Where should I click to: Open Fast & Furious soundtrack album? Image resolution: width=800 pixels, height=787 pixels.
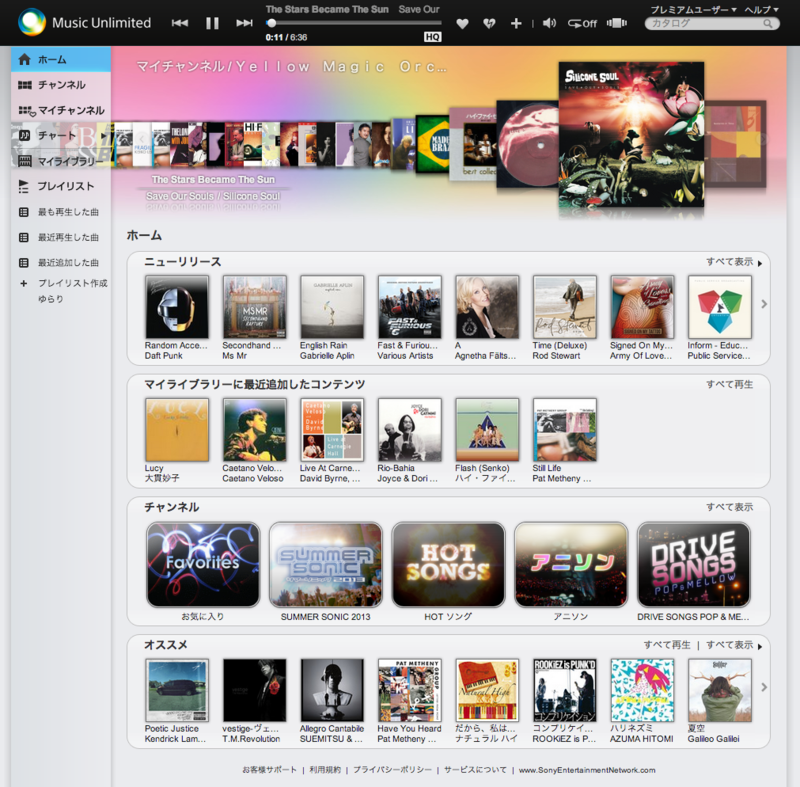pyautogui.click(x=409, y=307)
